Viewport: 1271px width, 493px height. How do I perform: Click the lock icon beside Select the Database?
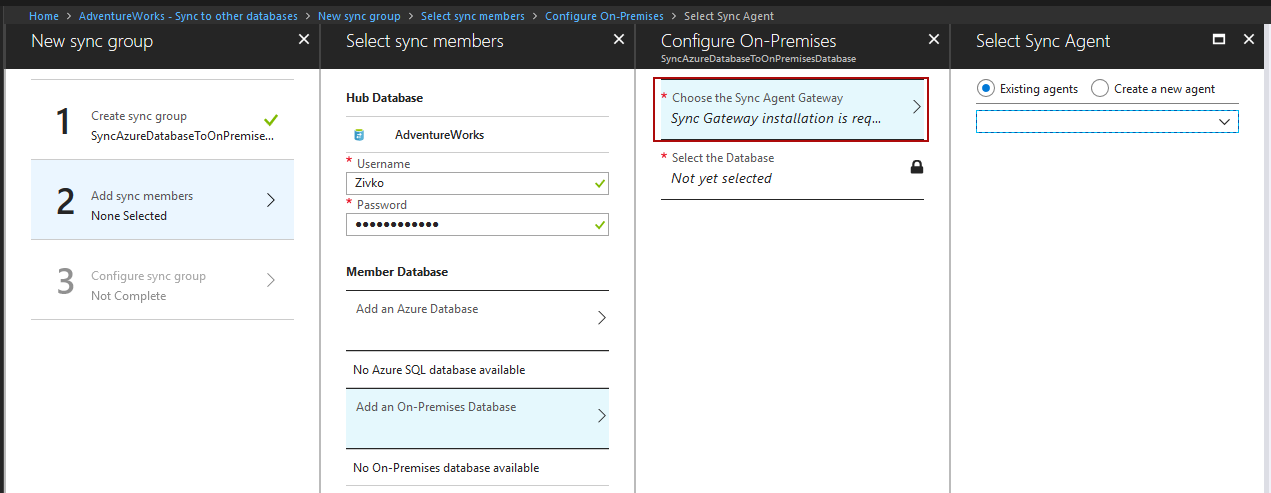click(x=916, y=167)
